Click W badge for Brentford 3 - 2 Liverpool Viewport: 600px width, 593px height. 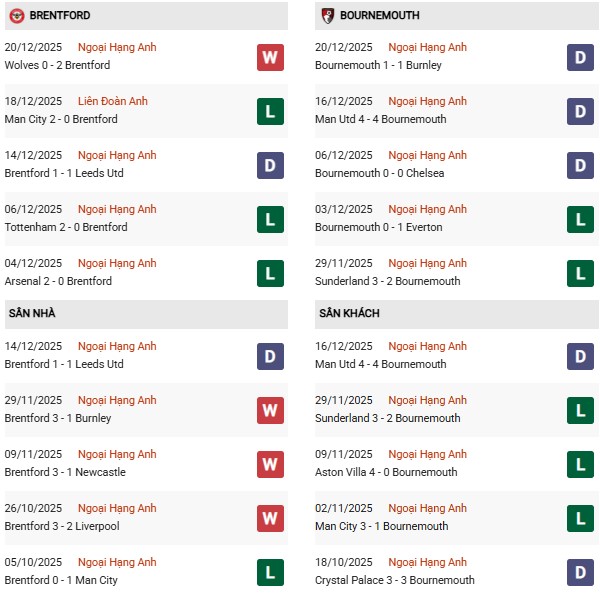pos(270,518)
